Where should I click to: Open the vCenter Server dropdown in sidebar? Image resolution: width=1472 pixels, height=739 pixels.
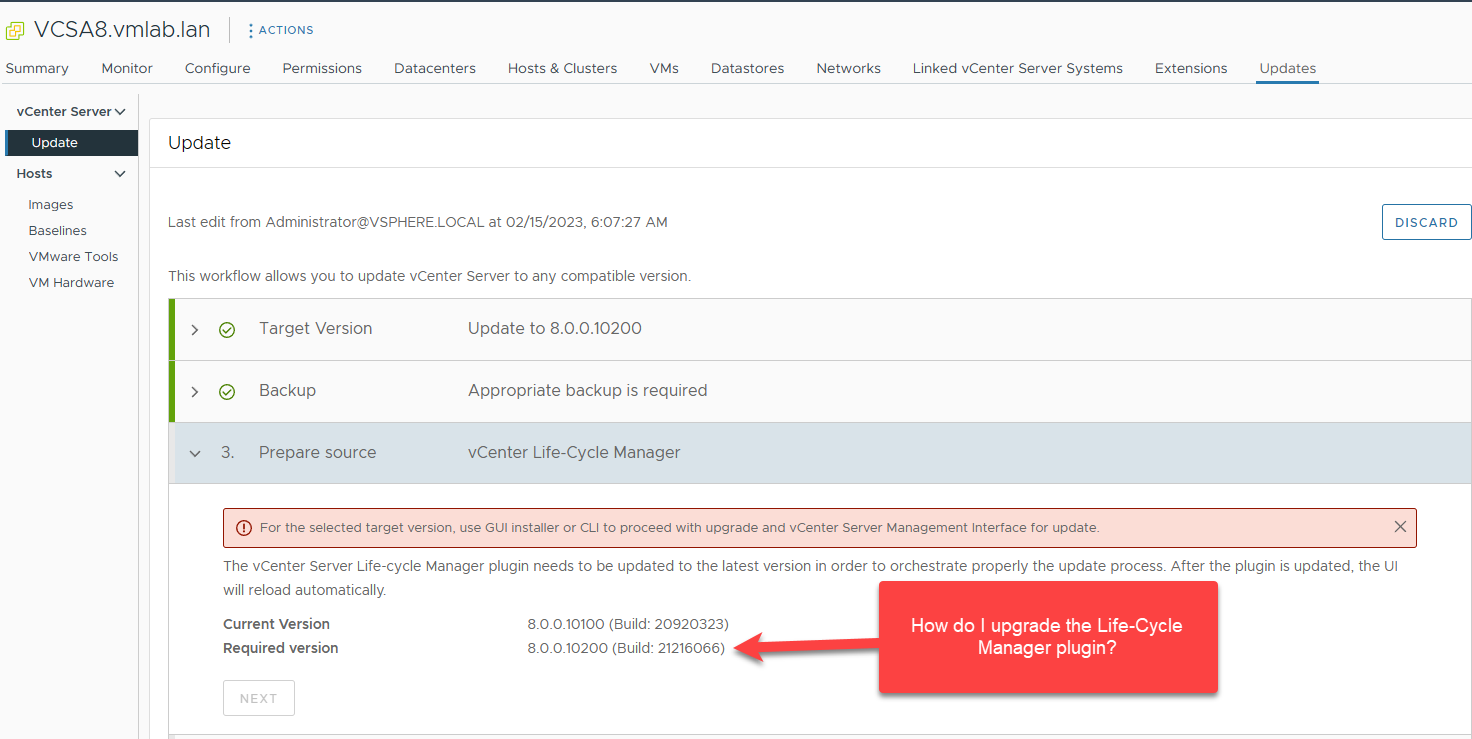point(68,110)
